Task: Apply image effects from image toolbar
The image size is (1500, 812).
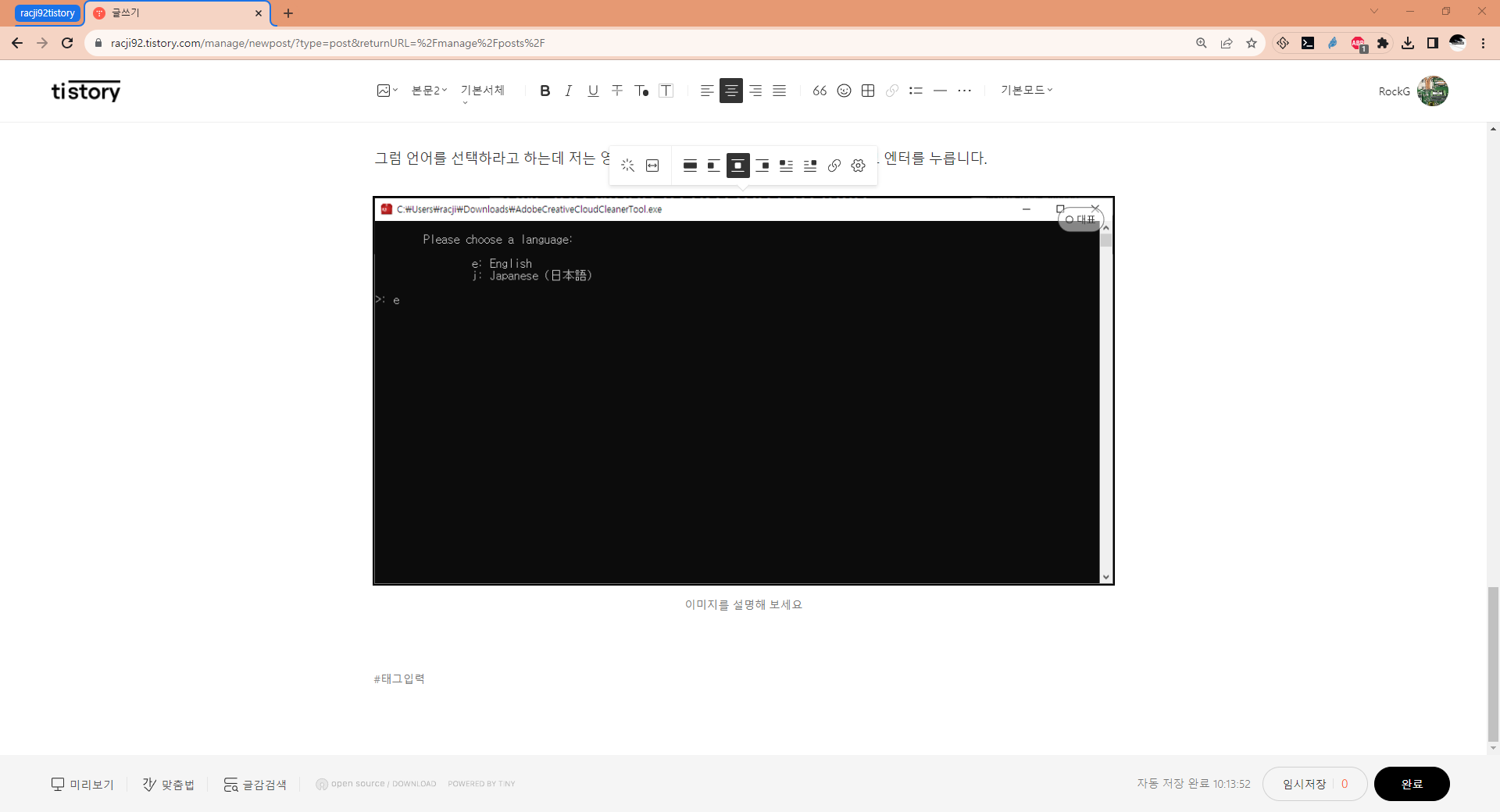Action: 628,166
